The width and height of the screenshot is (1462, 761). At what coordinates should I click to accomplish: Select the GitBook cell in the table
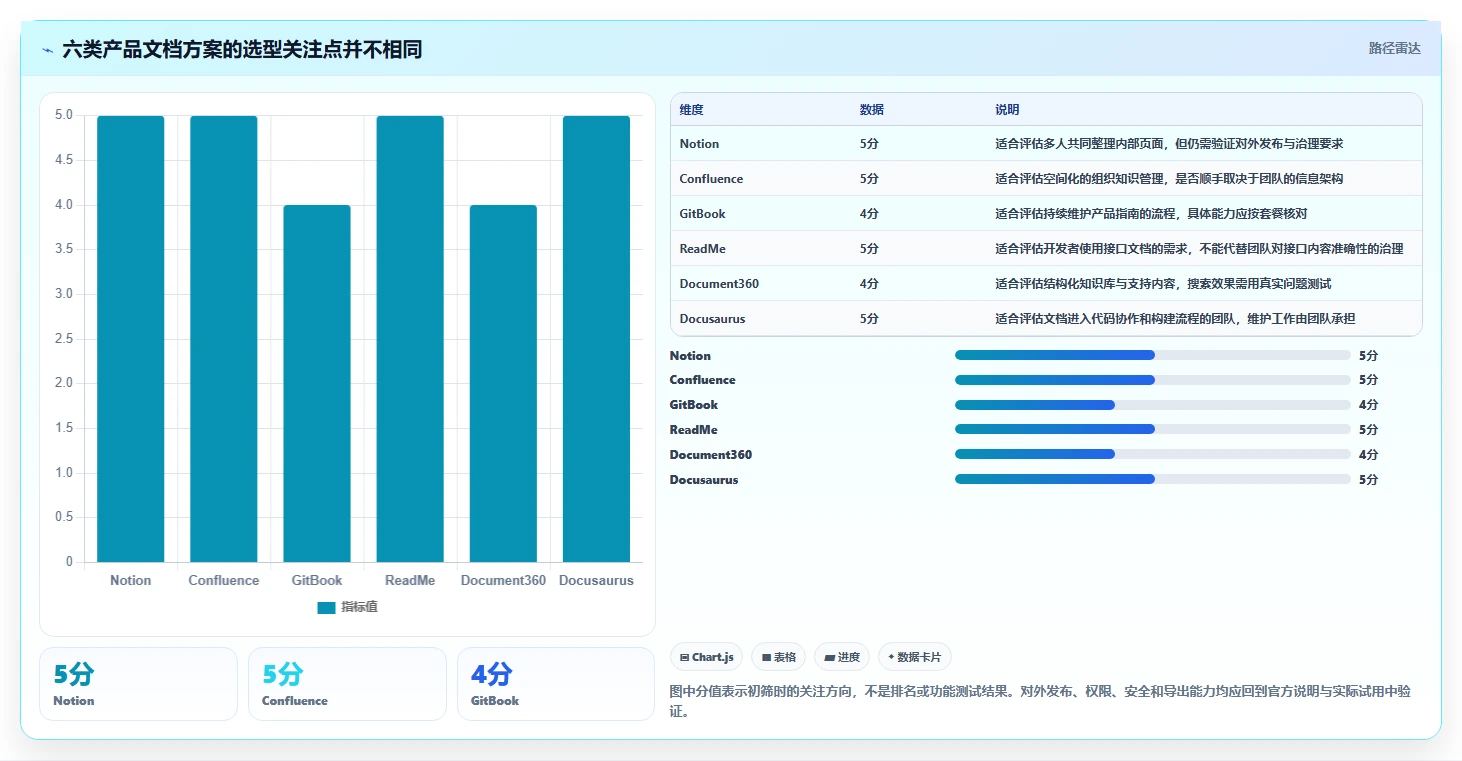702,214
